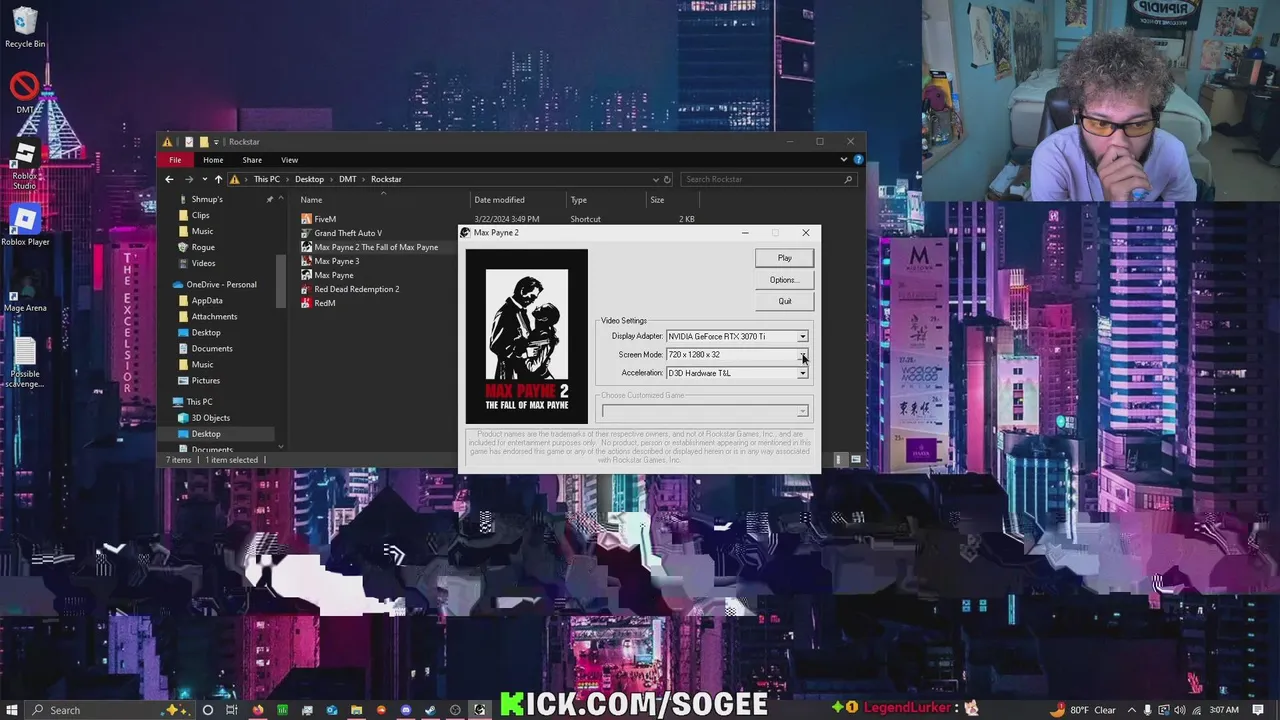Select the Roblox Studio desktop icon

click(x=25, y=166)
